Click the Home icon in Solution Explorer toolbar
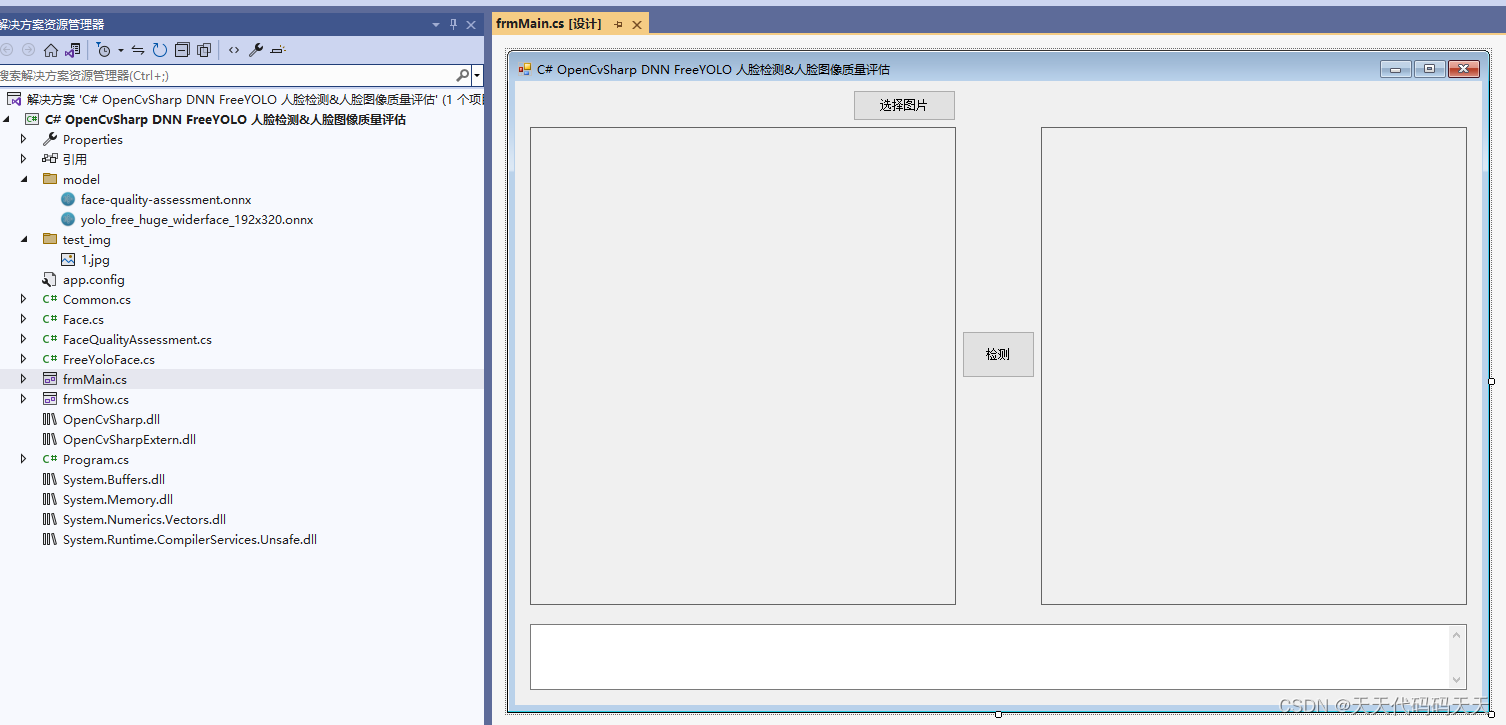This screenshot has height=725, width=1506. point(51,50)
